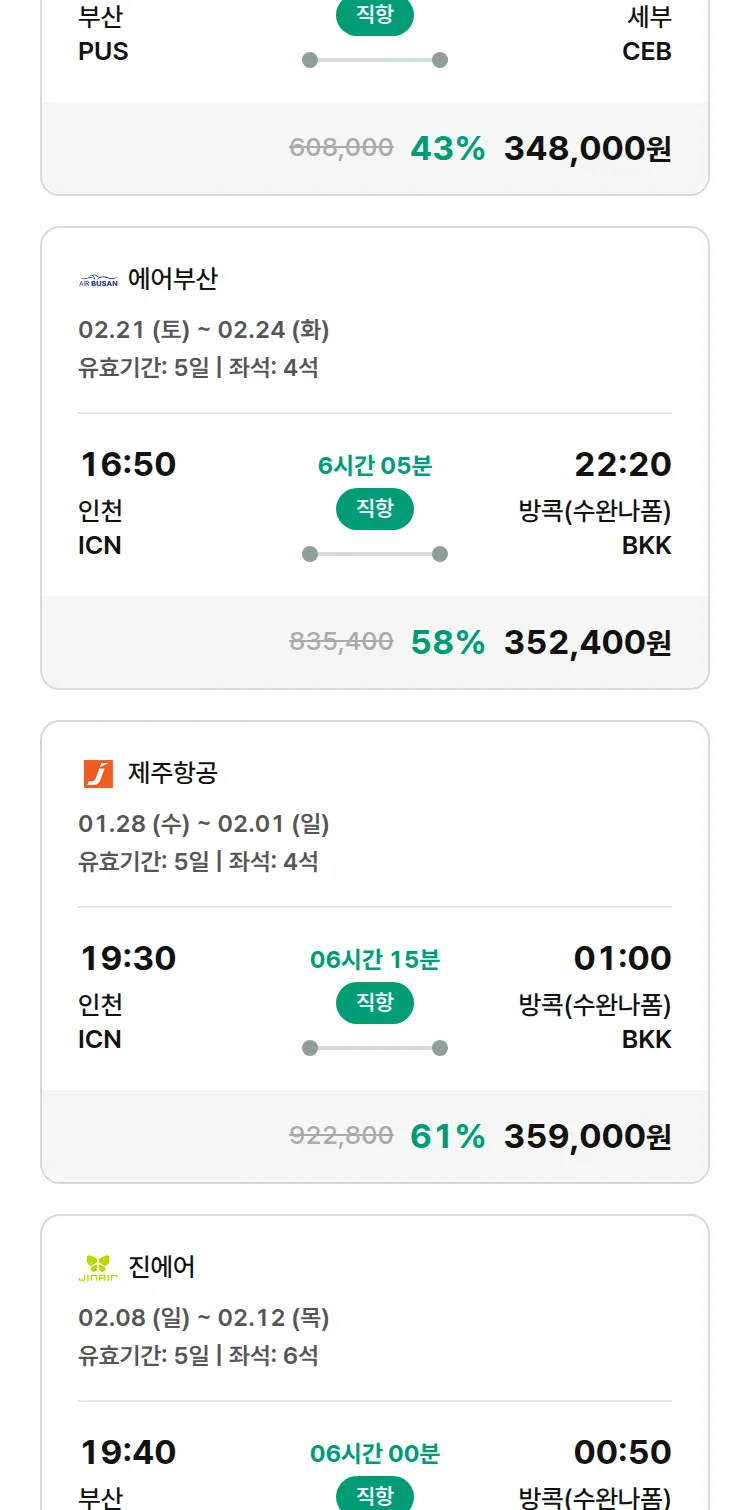Open the 진에어 airline name
The image size is (750, 1510).
[162, 1267]
